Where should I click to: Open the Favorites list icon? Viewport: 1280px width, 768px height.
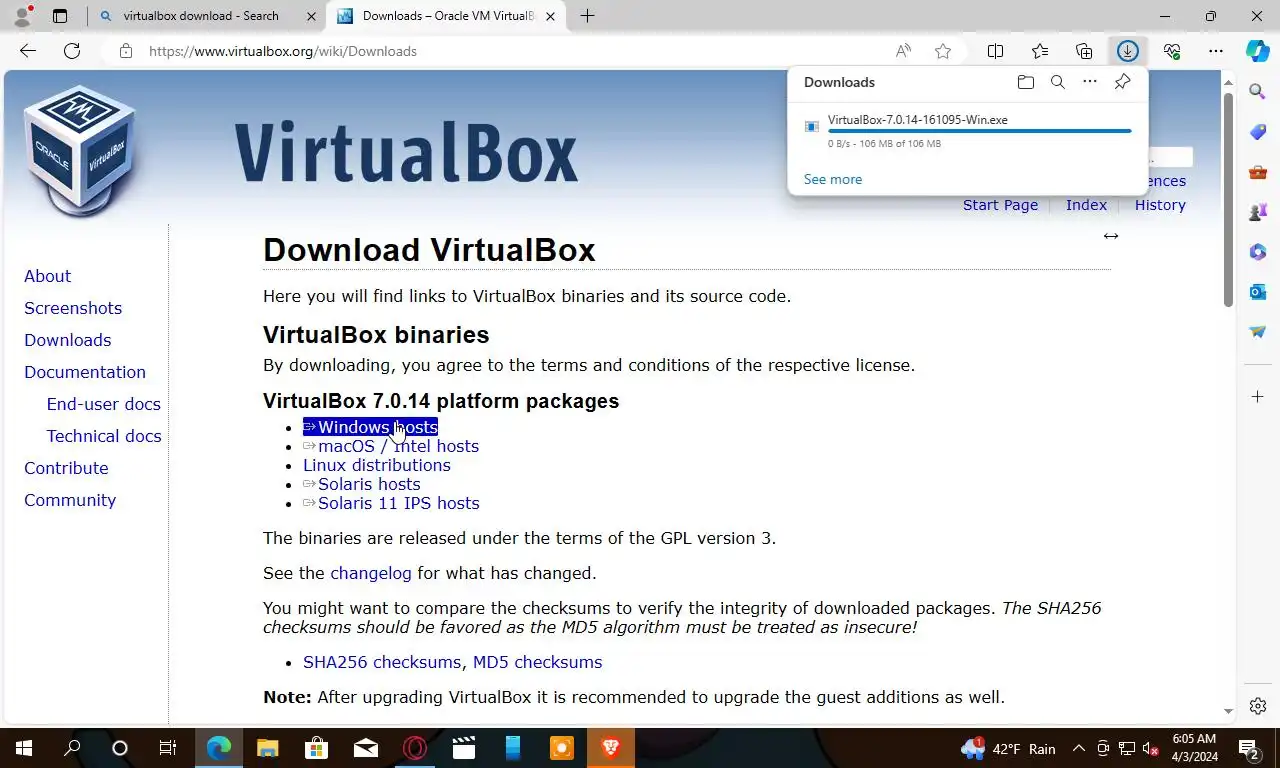[x=1040, y=51]
